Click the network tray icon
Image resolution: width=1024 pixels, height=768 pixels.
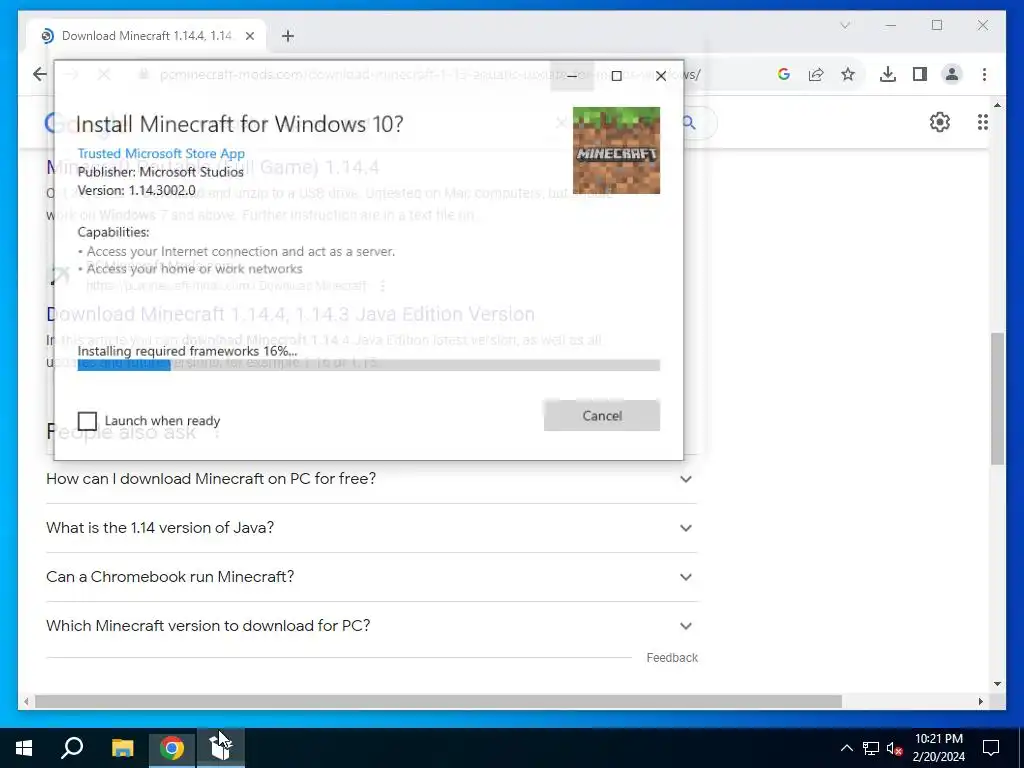click(x=871, y=748)
